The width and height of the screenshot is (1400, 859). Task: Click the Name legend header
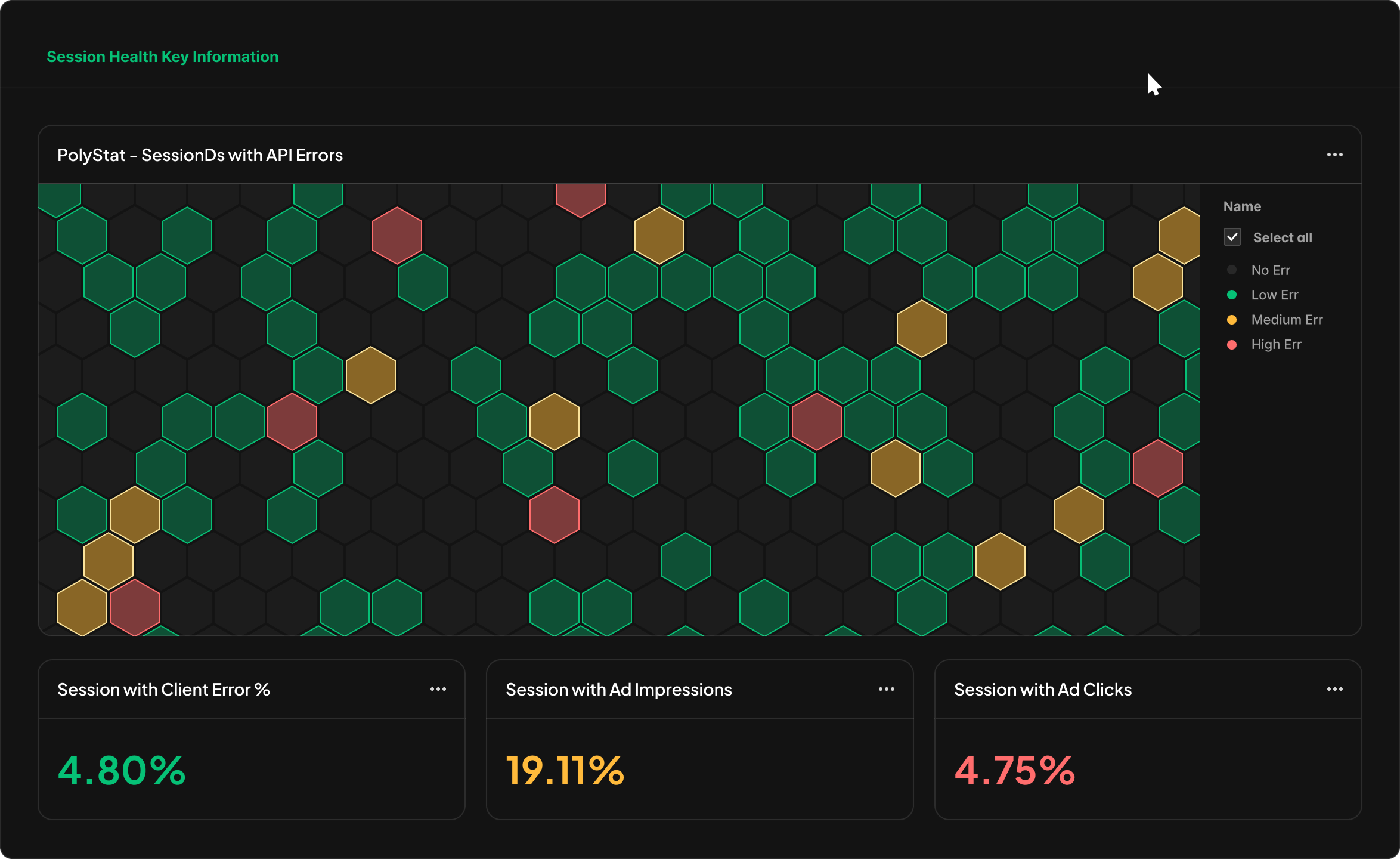(x=1242, y=206)
